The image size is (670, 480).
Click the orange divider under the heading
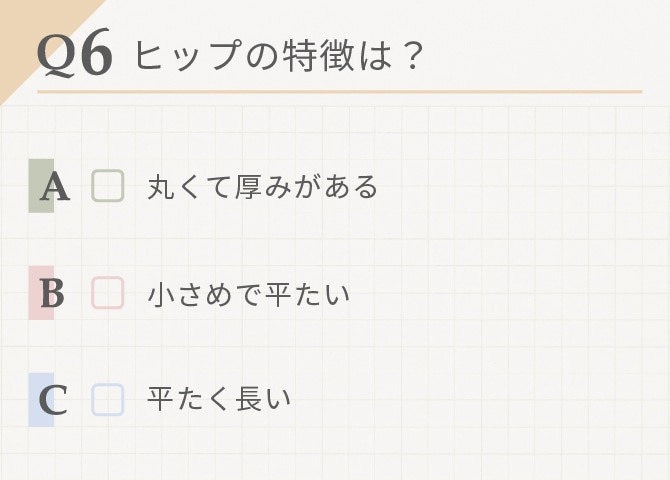(340, 91)
